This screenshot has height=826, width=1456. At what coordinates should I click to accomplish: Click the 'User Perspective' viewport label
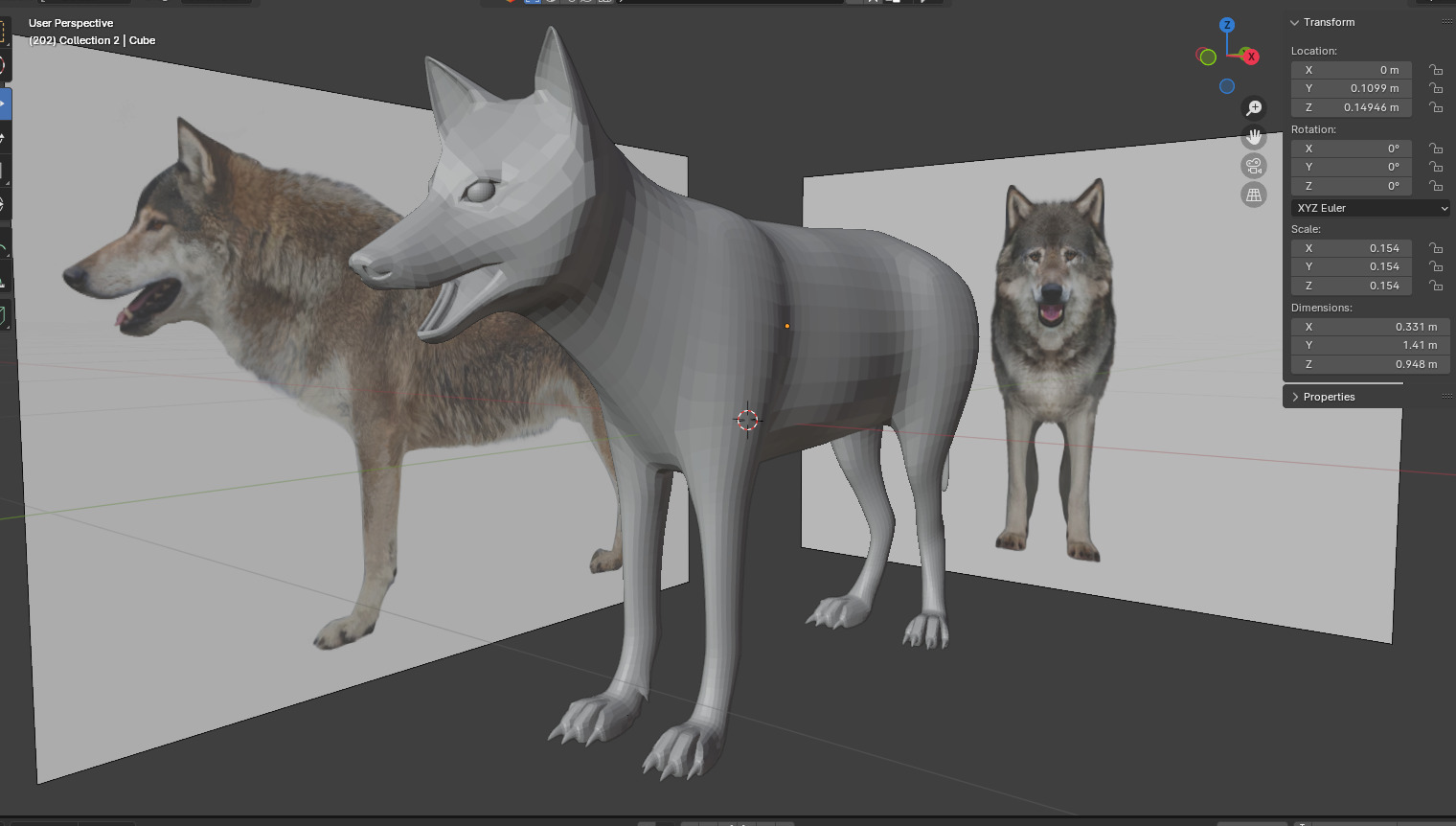pos(71,23)
